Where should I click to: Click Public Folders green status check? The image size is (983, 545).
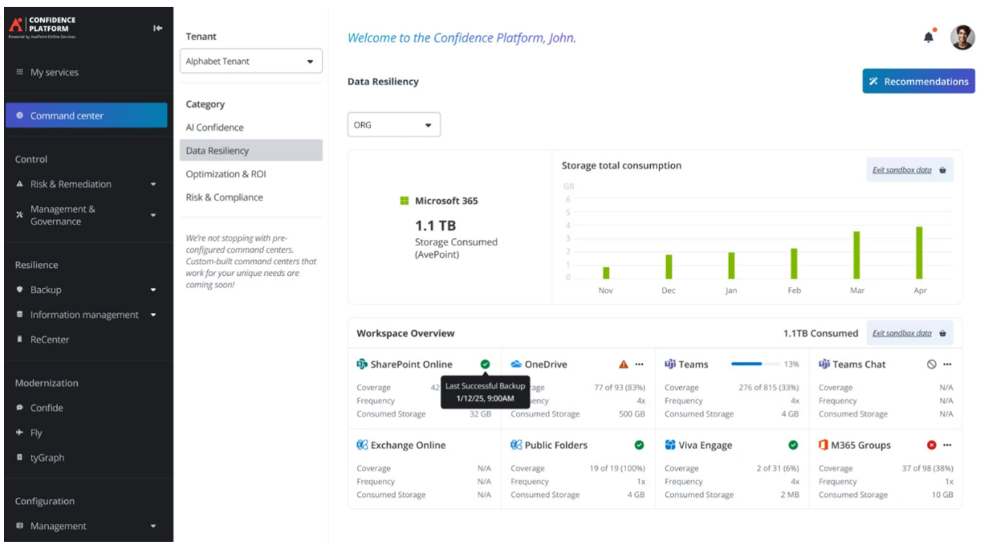point(639,445)
